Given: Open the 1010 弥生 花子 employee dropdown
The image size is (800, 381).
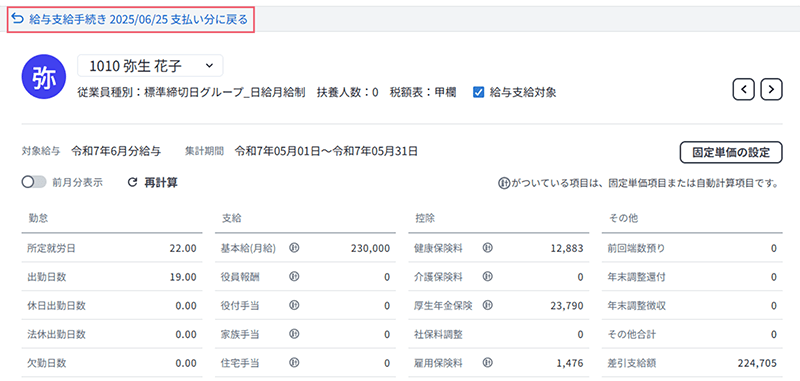Looking at the screenshot, I should coord(150,65).
